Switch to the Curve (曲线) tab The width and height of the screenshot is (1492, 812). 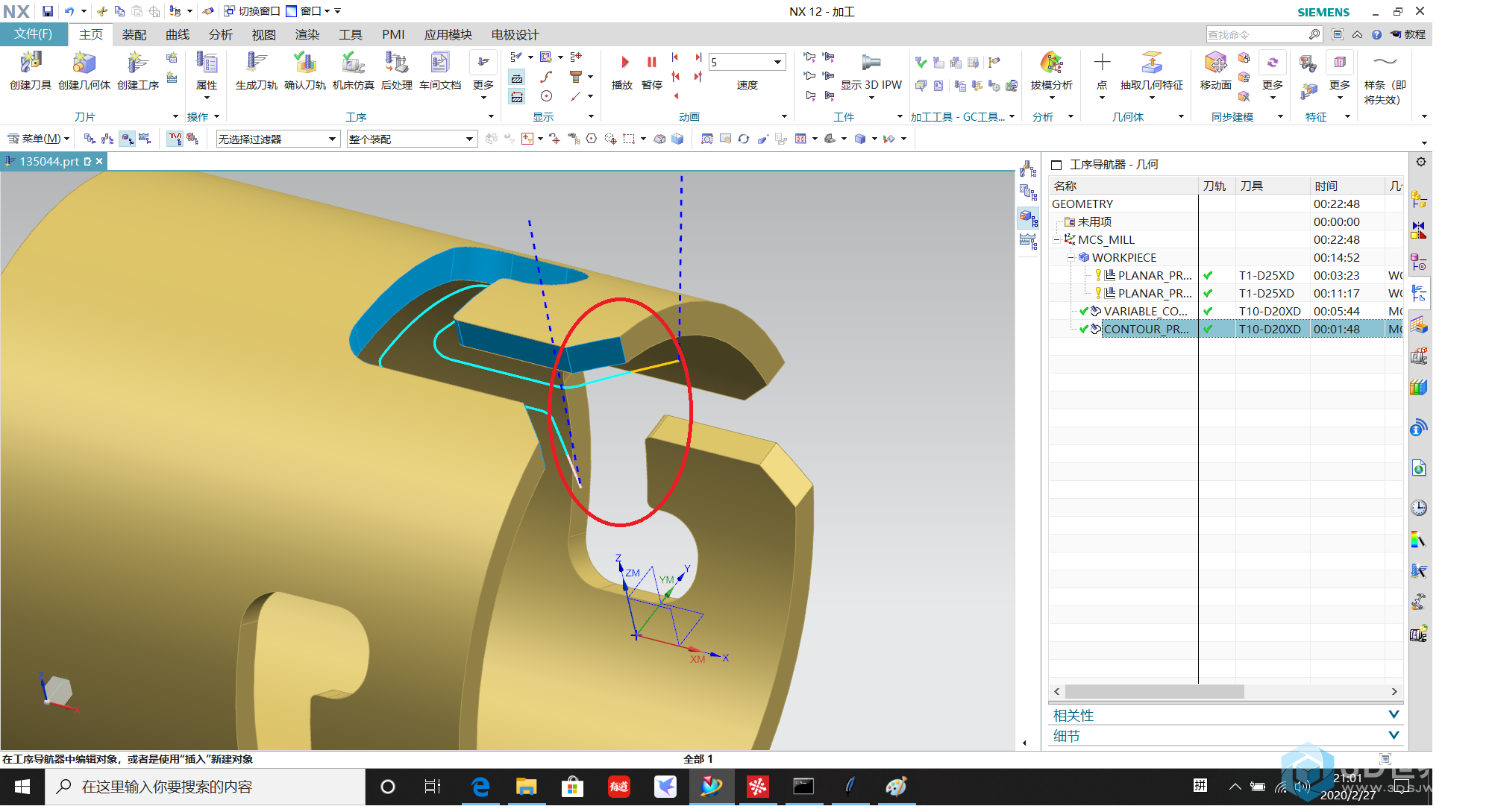point(178,34)
